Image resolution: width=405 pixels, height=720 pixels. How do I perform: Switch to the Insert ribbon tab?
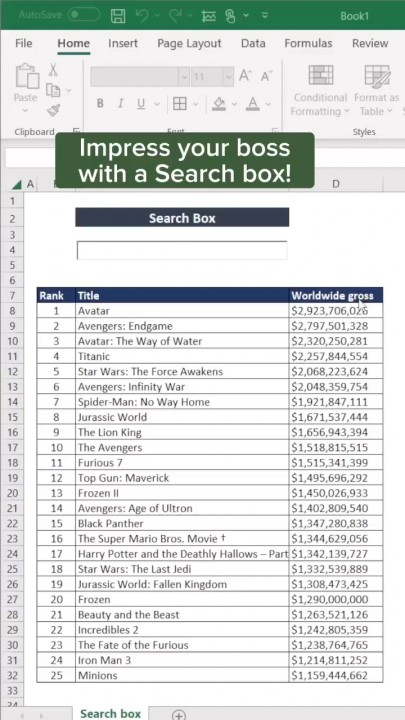click(x=123, y=44)
